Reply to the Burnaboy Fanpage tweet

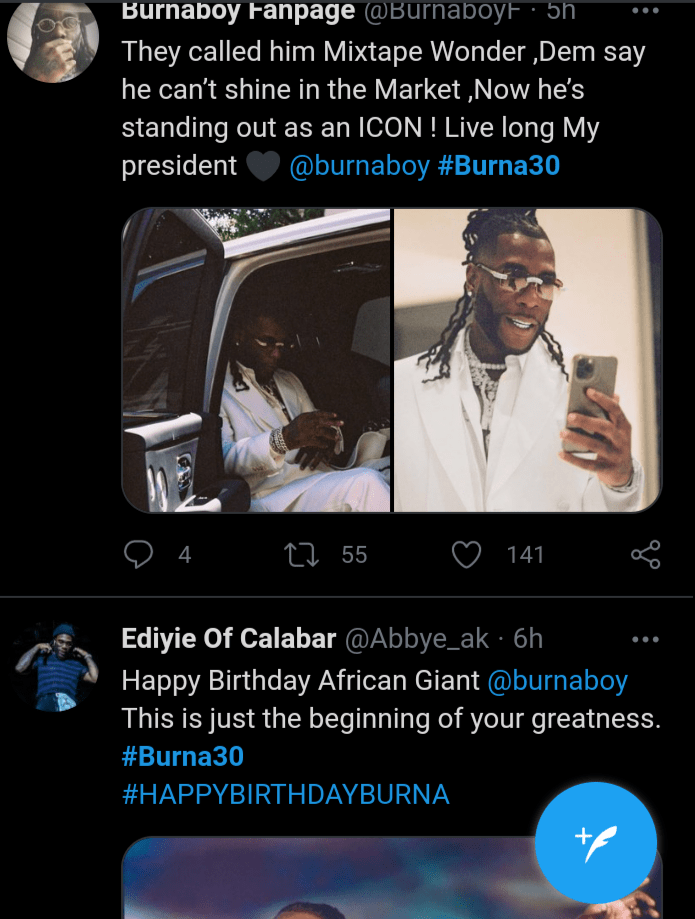138,554
